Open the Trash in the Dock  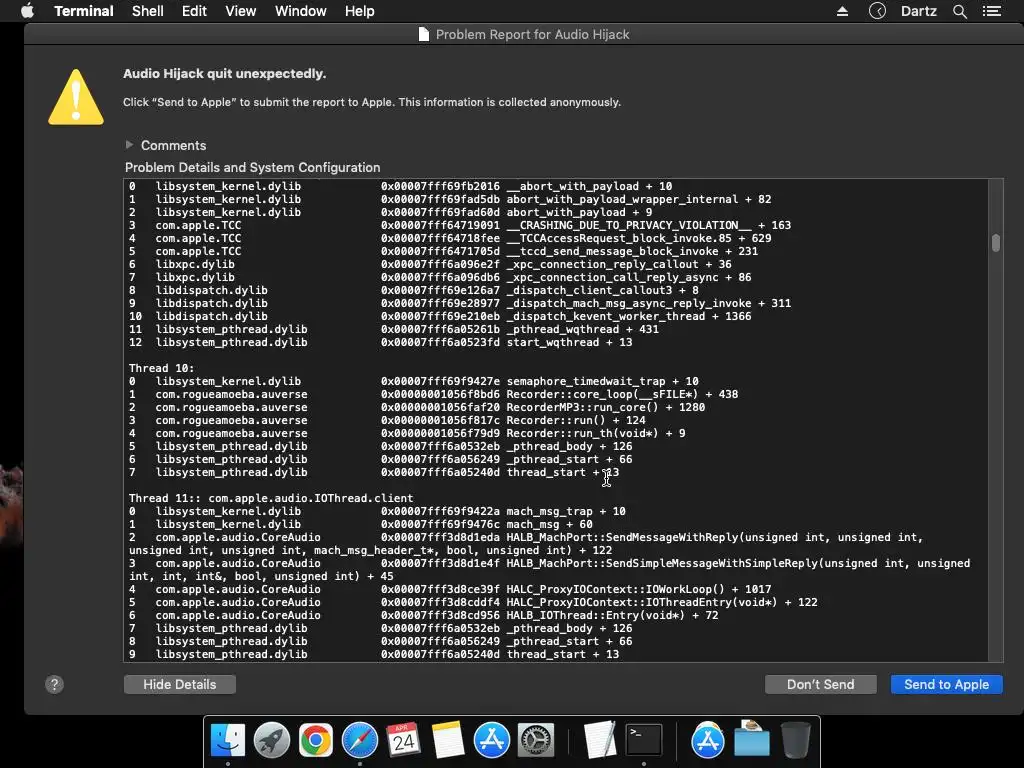coord(795,741)
